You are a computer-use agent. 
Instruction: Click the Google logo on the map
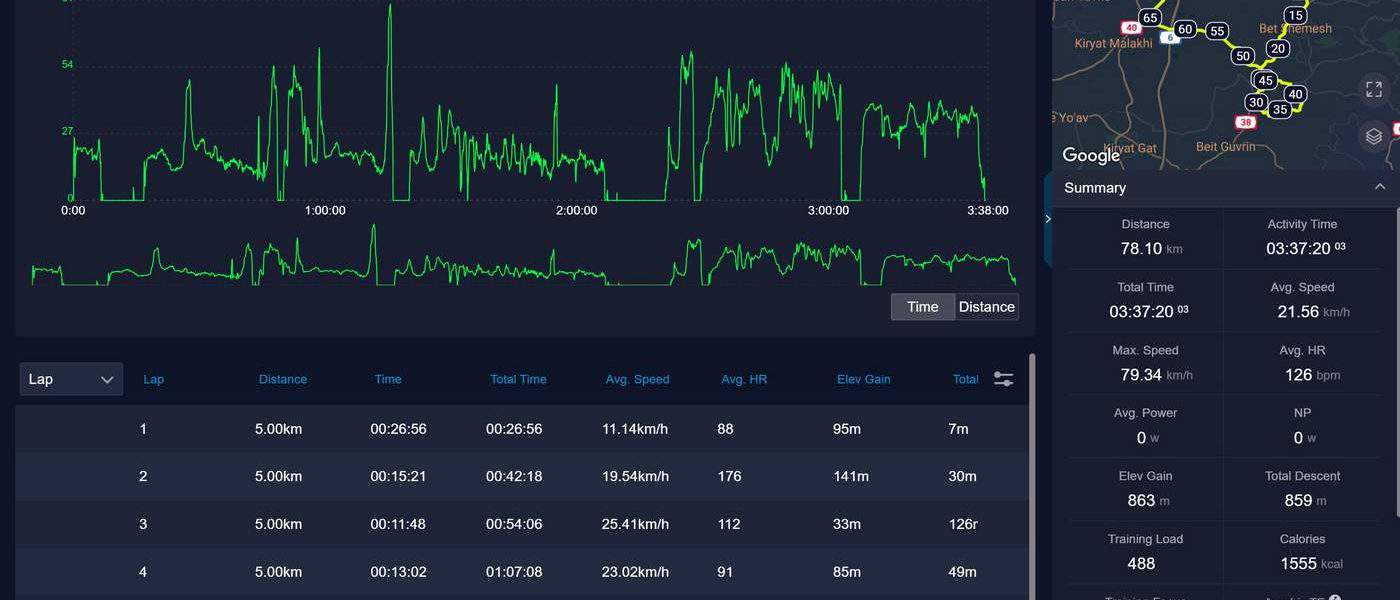click(x=1091, y=155)
